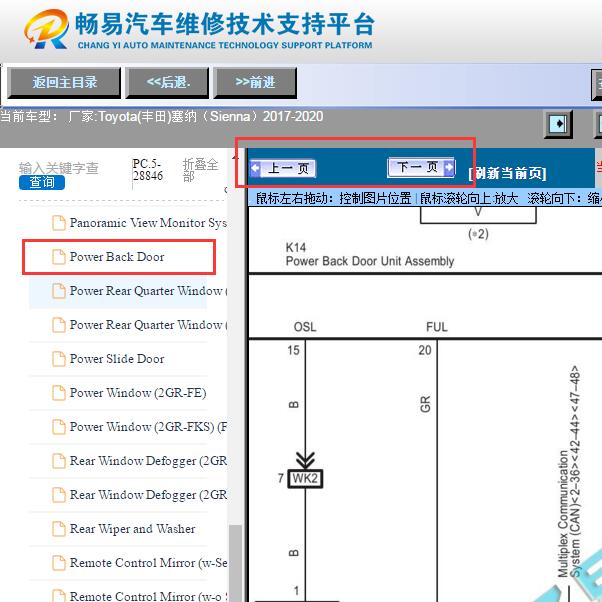Open the Power Back Door entry

tap(117, 256)
